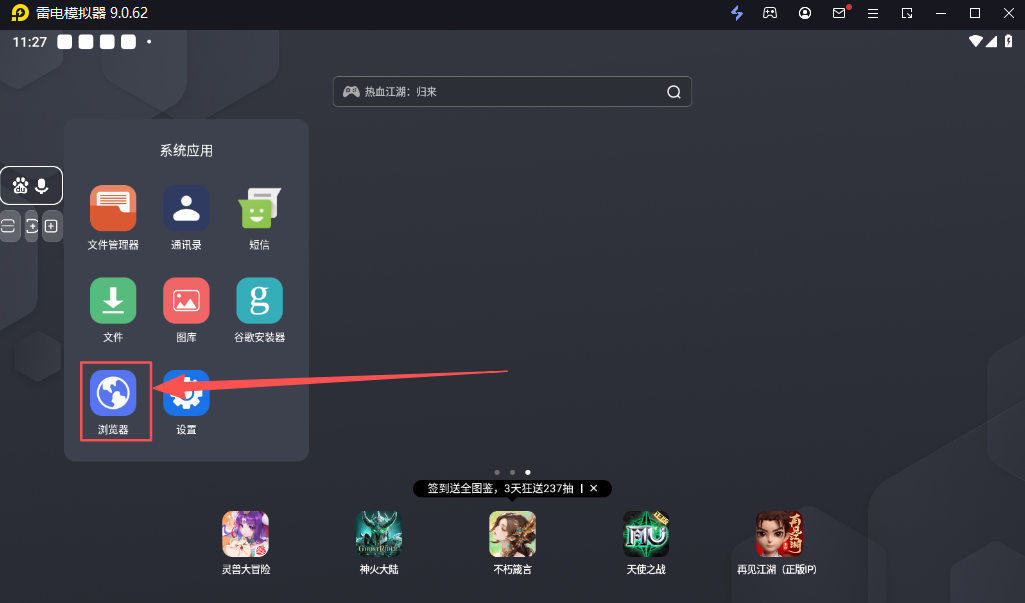
Task: Open the hamburger menu in title bar
Action: click(x=873, y=13)
